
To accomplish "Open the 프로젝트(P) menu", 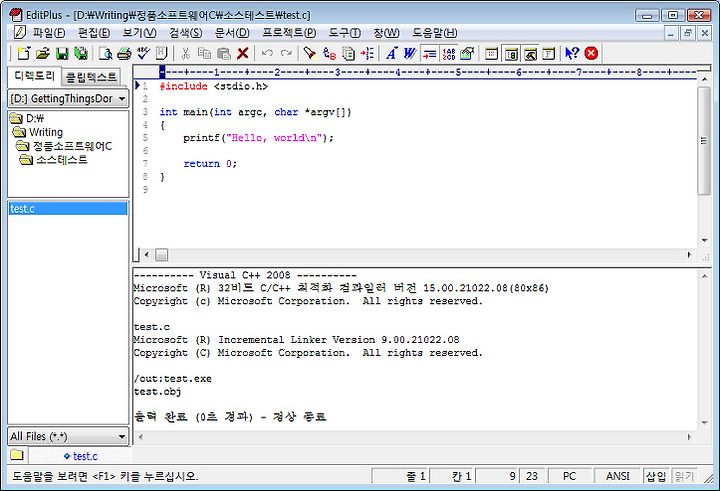I will pyautogui.click(x=289, y=33).
